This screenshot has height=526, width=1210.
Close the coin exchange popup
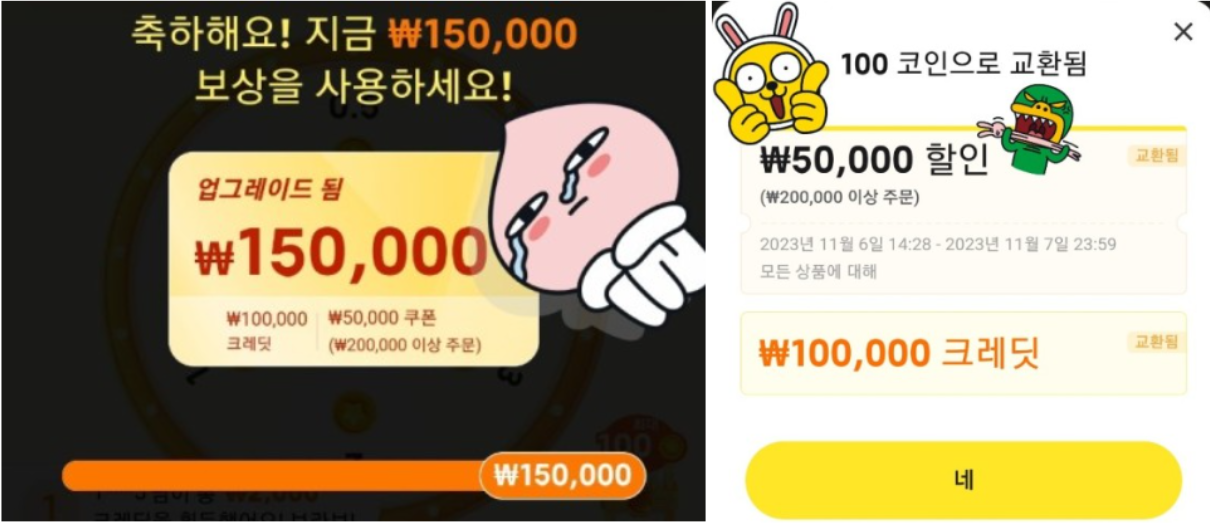(x=1183, y=32)
